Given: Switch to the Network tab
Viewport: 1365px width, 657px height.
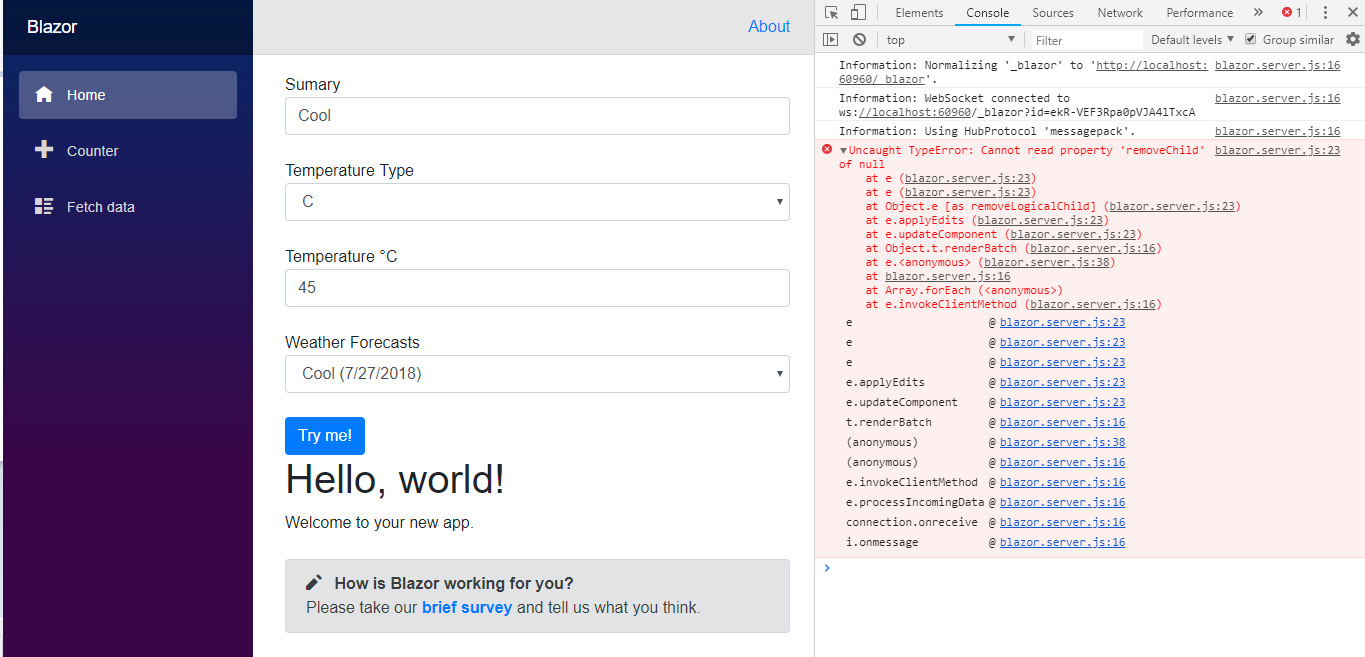Looking at the screenshot, I should (1119, 12).
